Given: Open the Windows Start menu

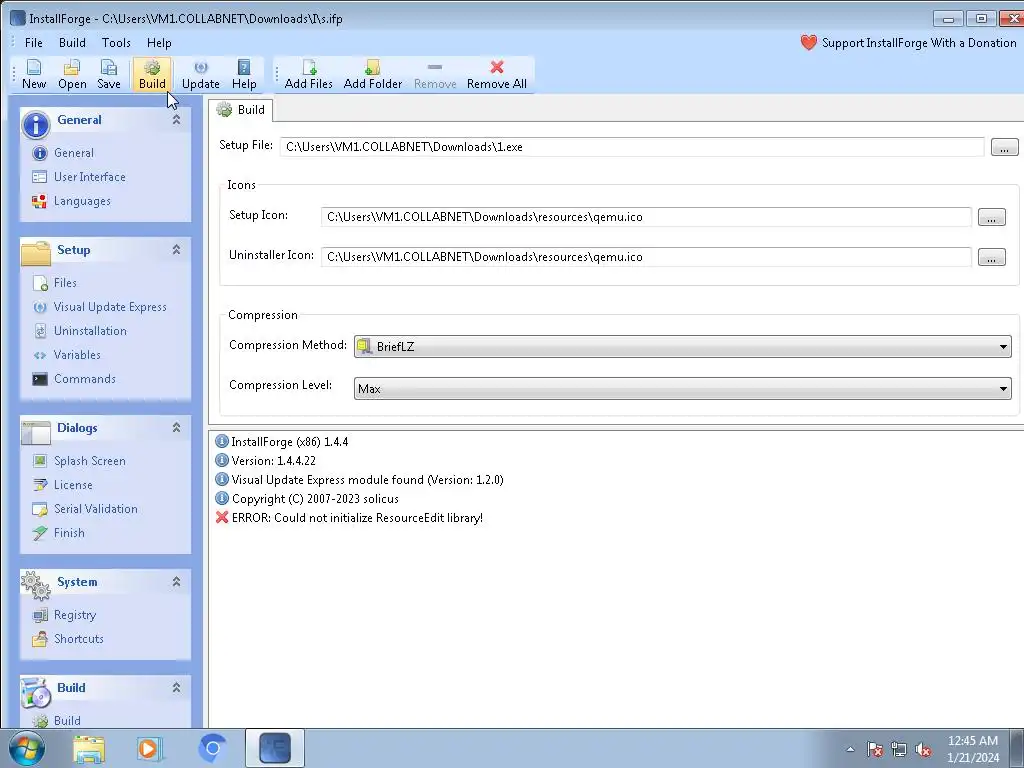Looking at the screenshot, I should click(26, 748).
